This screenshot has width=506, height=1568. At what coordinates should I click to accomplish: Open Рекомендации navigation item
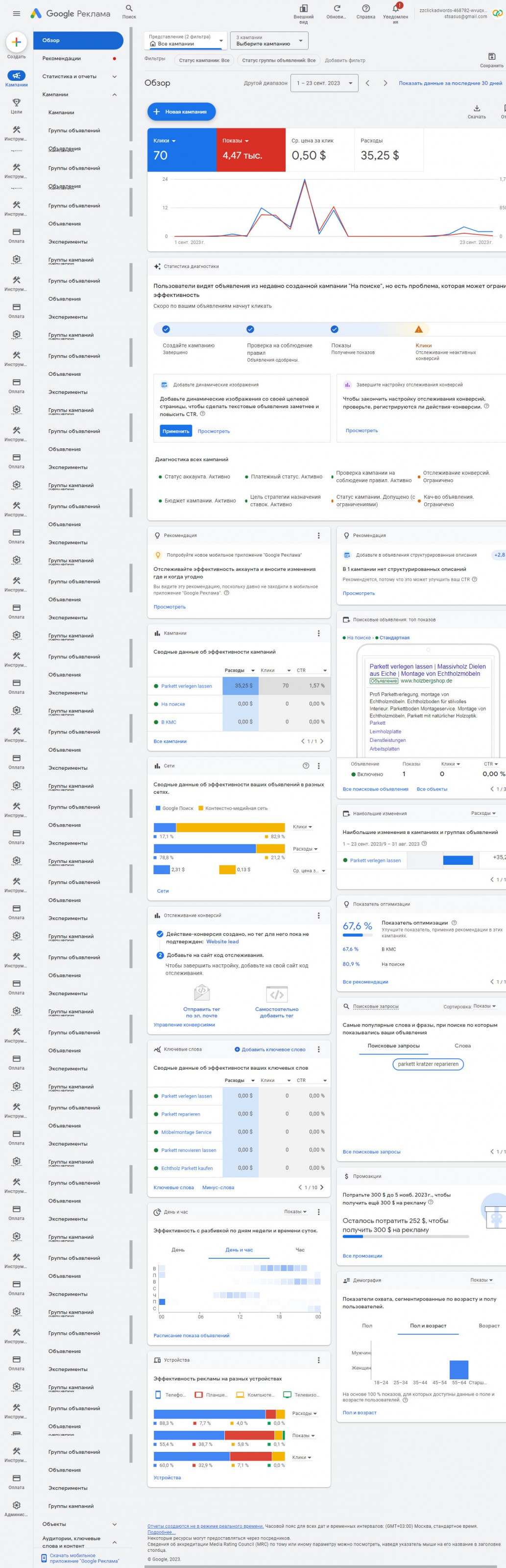click(78, 58)
